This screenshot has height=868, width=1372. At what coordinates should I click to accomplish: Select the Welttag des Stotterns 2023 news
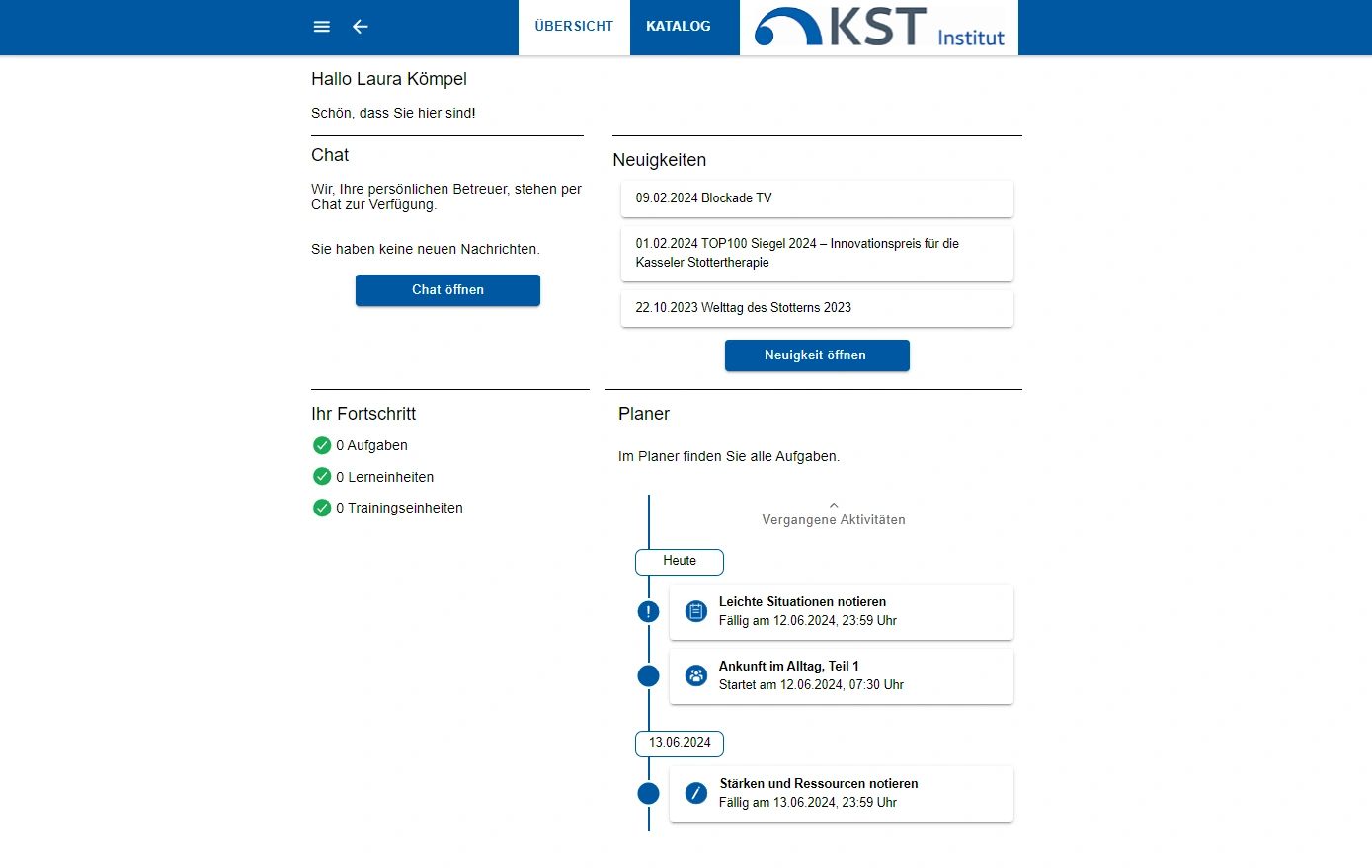click(x=817, y=308)
